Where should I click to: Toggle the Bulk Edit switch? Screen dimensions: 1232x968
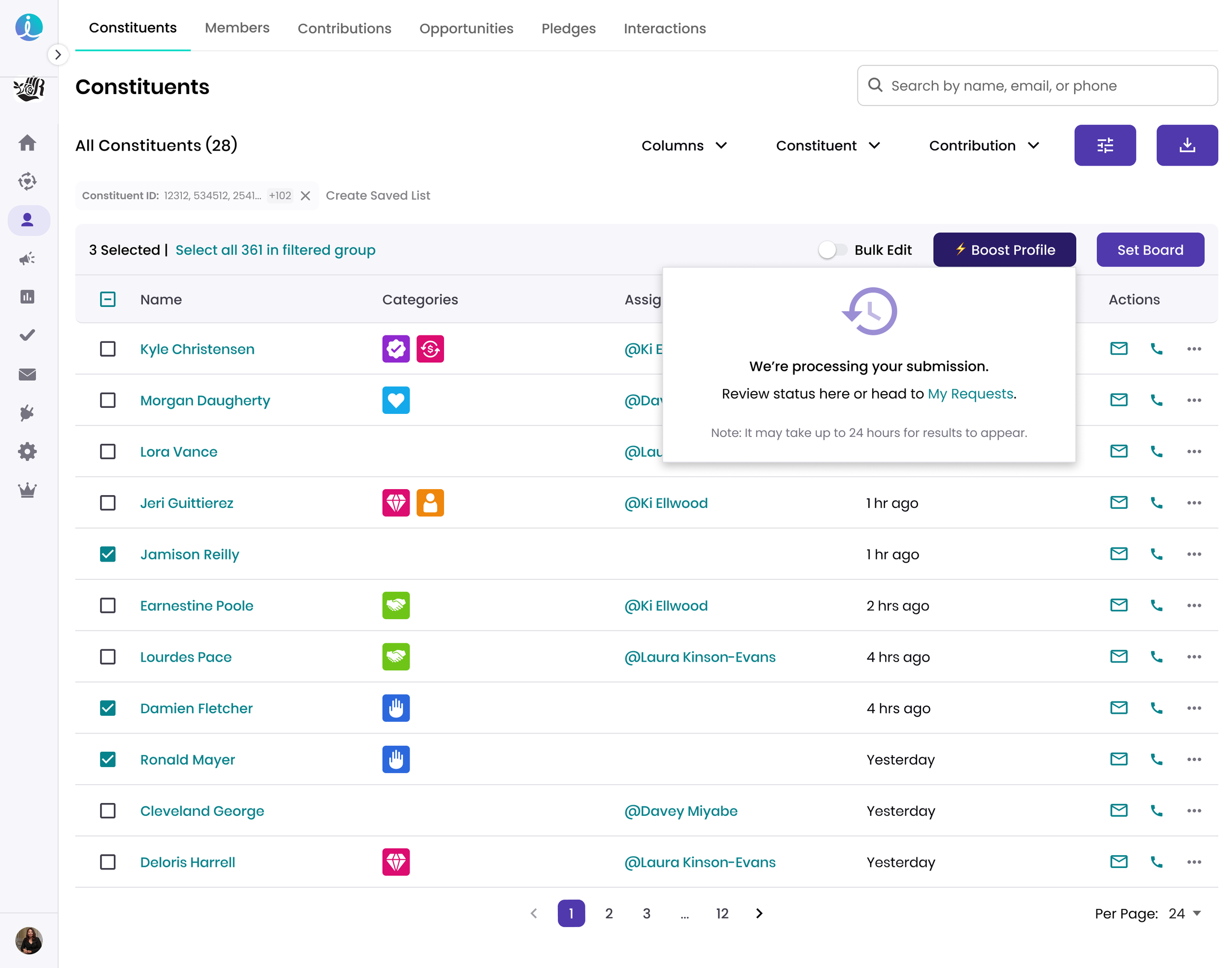point(832,250)
